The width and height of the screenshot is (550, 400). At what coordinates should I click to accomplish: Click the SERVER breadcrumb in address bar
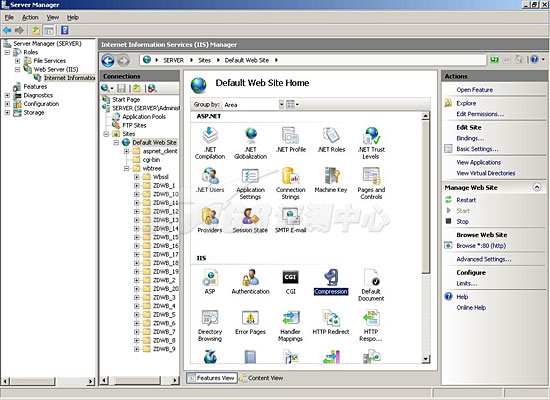(173, 60)
